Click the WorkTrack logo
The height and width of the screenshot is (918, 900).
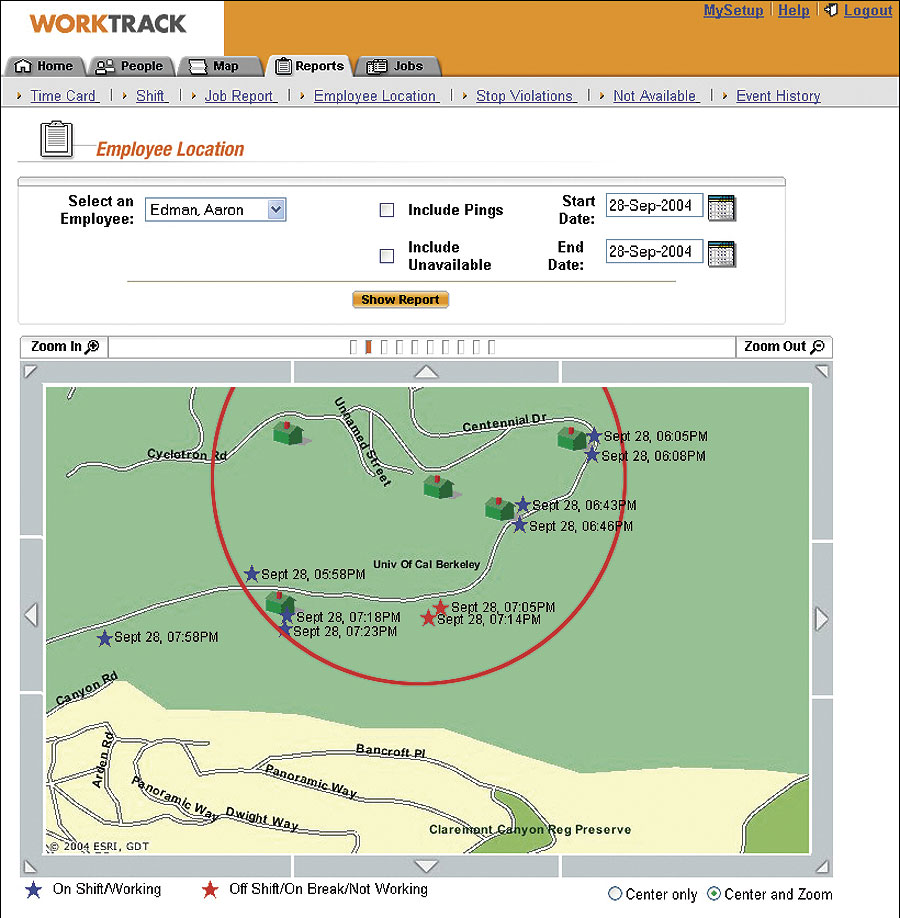click(x=108, y=24)
